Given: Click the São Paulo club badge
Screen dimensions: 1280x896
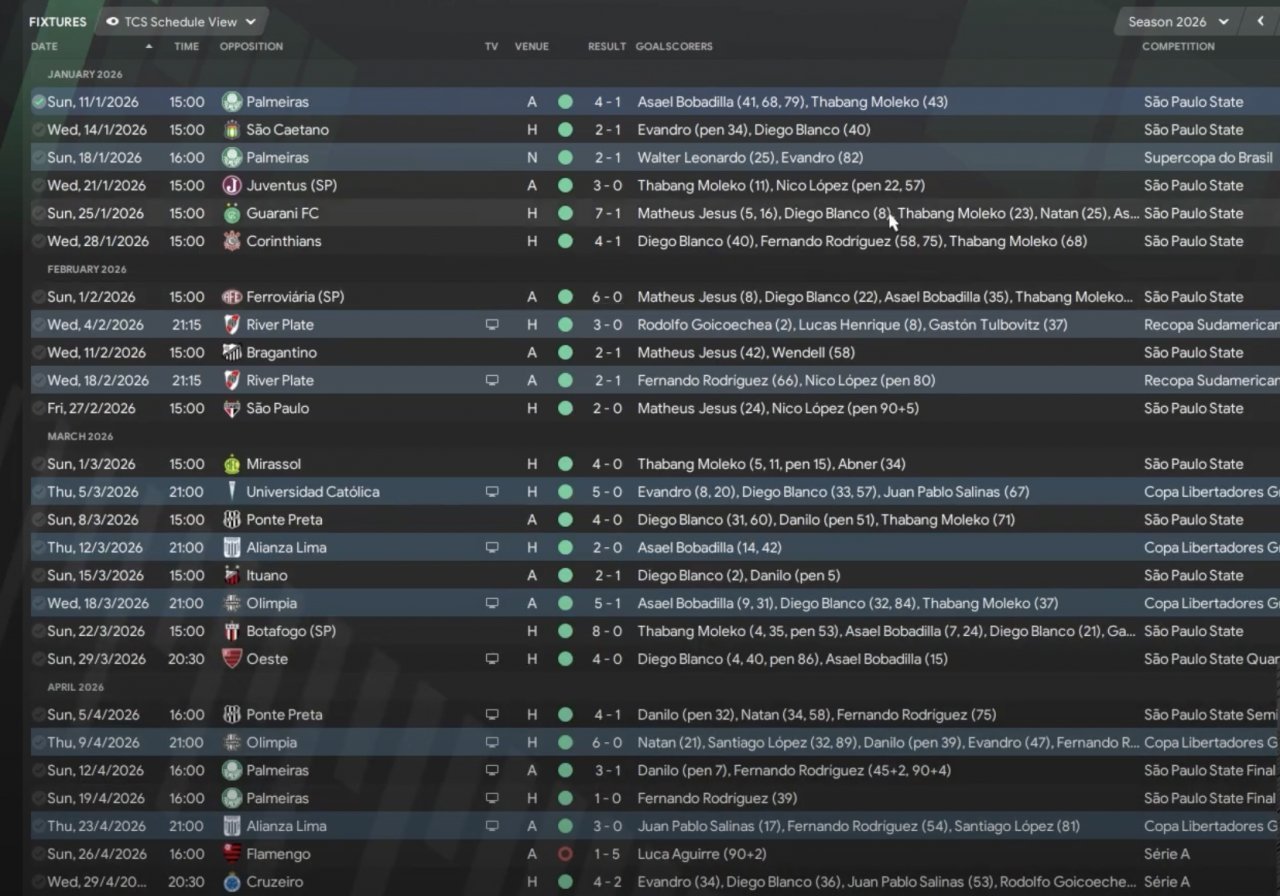Looking at the screenshot, I should pyautogui.click(x=231, y=409).
